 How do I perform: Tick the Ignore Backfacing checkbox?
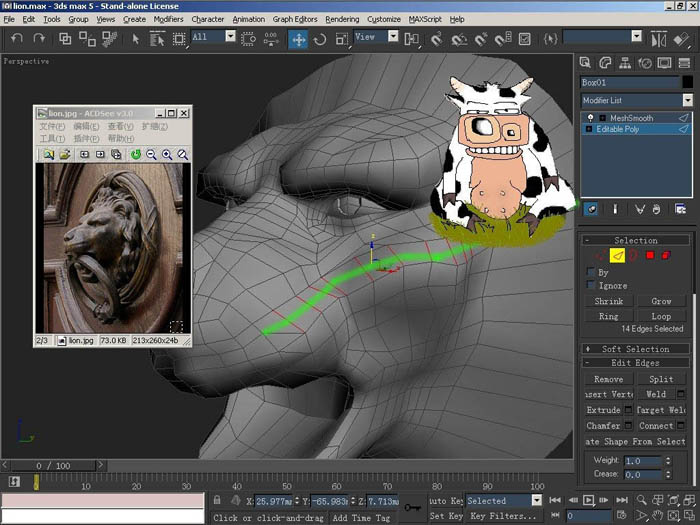(591, 285)
